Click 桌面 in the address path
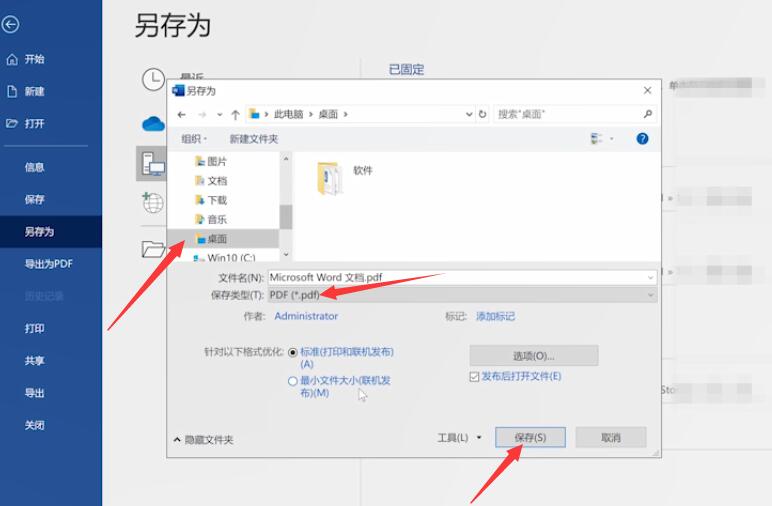The image size is (772, 506). 328,114
